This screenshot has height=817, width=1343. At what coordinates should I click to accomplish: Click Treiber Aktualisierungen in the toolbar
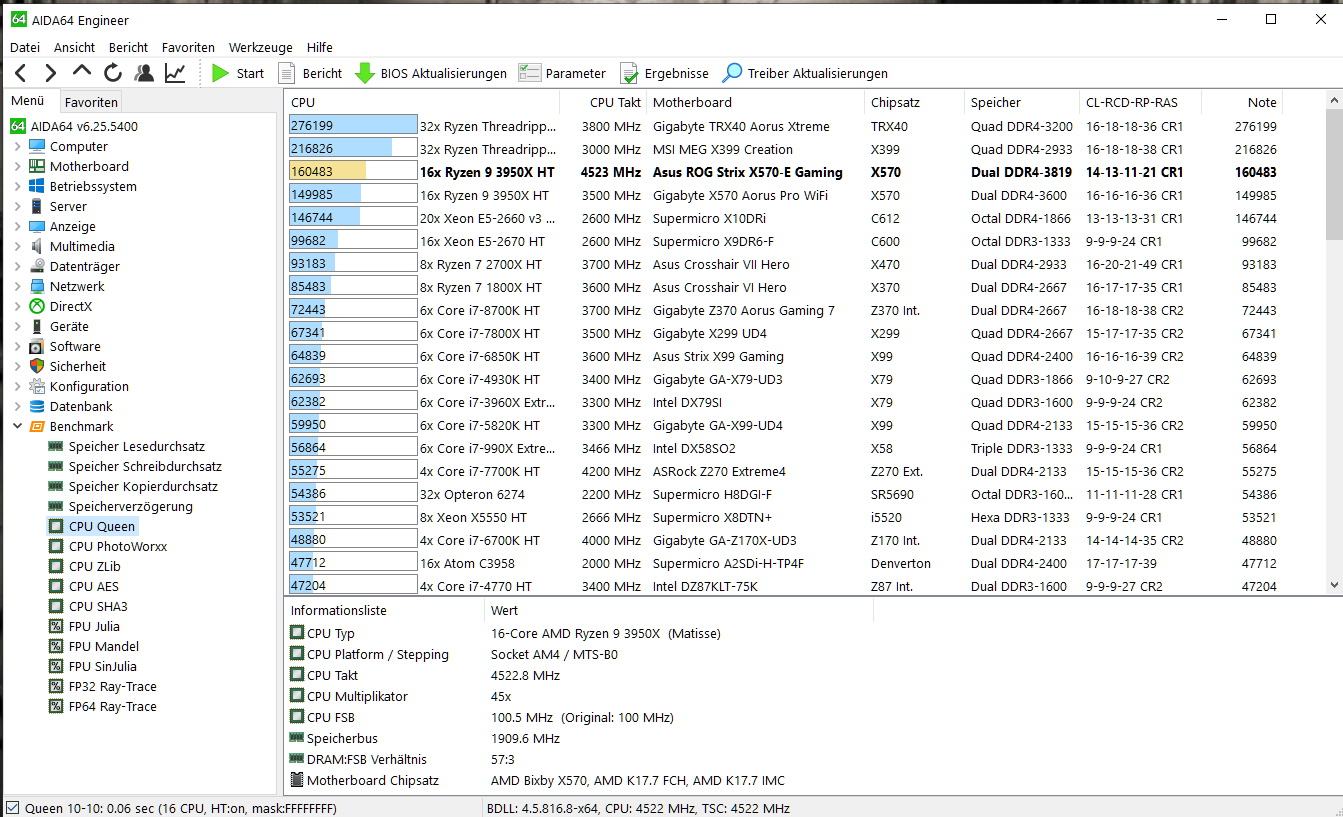[x=805, y=73]
